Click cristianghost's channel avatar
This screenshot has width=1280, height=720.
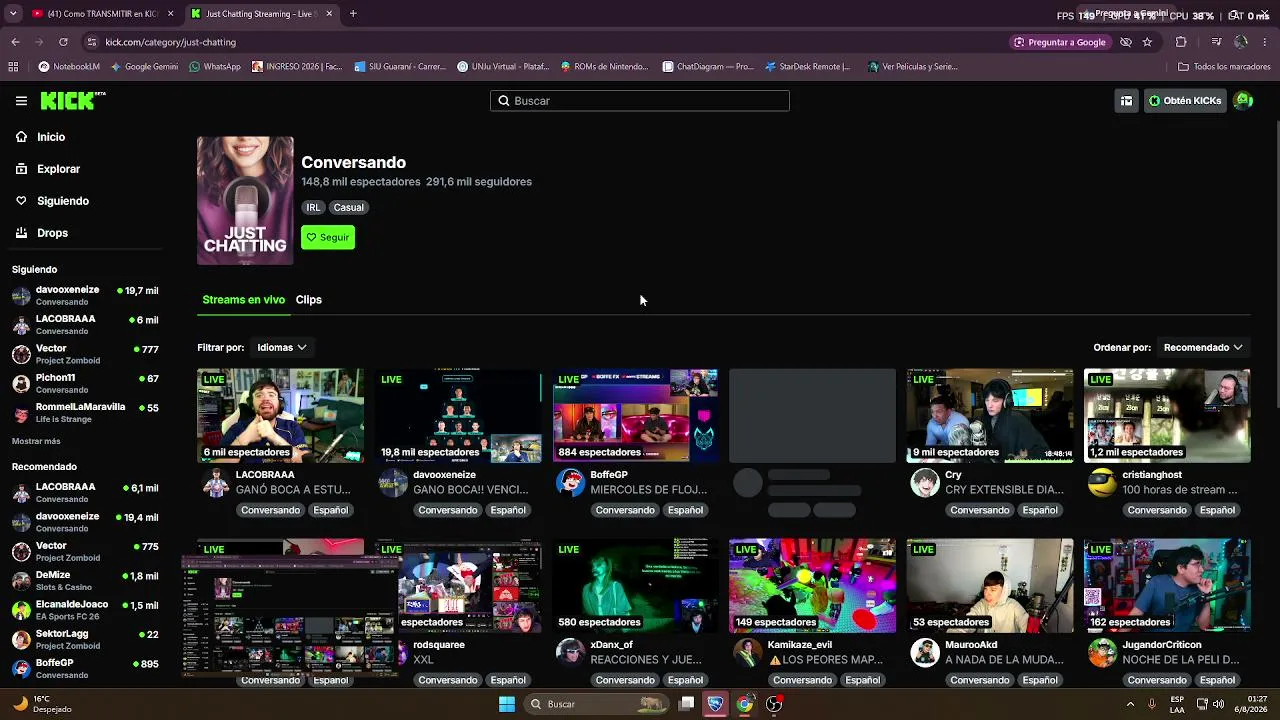pos(1102,483)
